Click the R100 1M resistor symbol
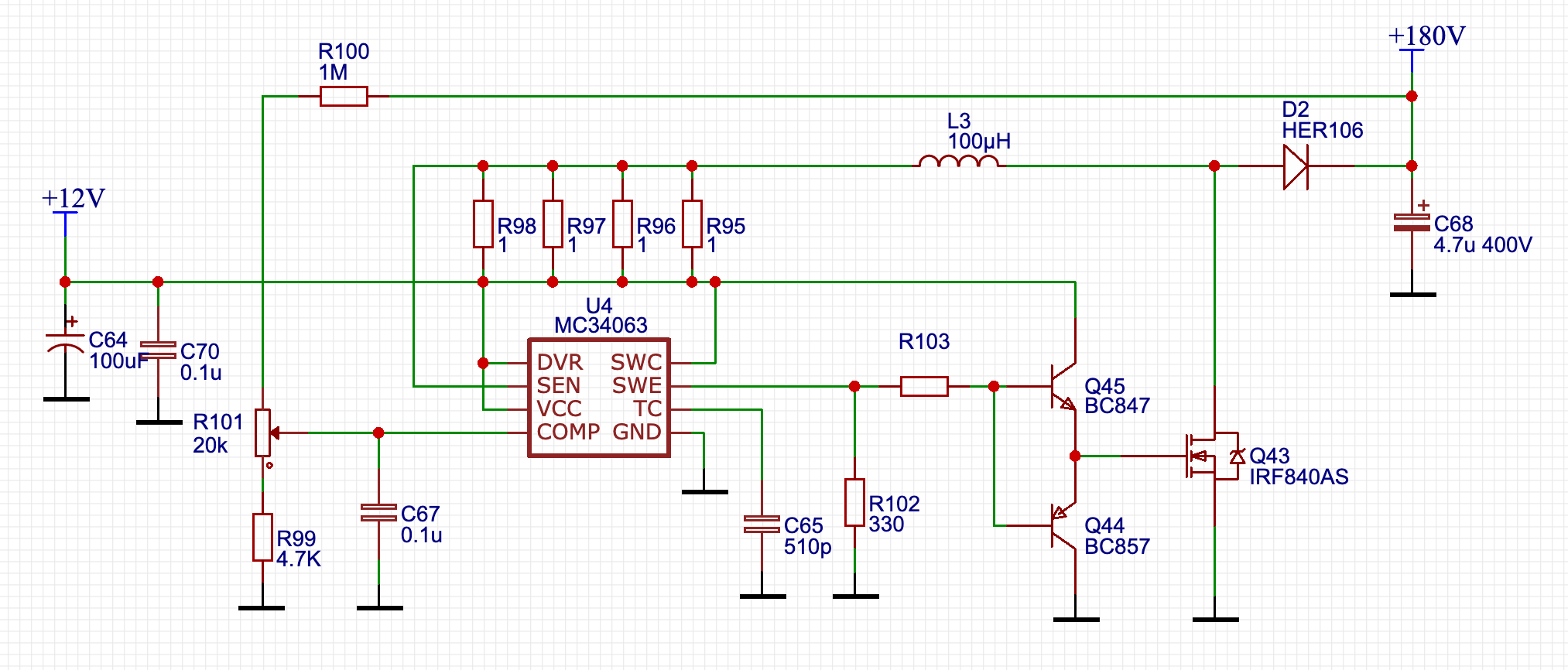This screenshot has width=1568, height=670. [344, 96]
